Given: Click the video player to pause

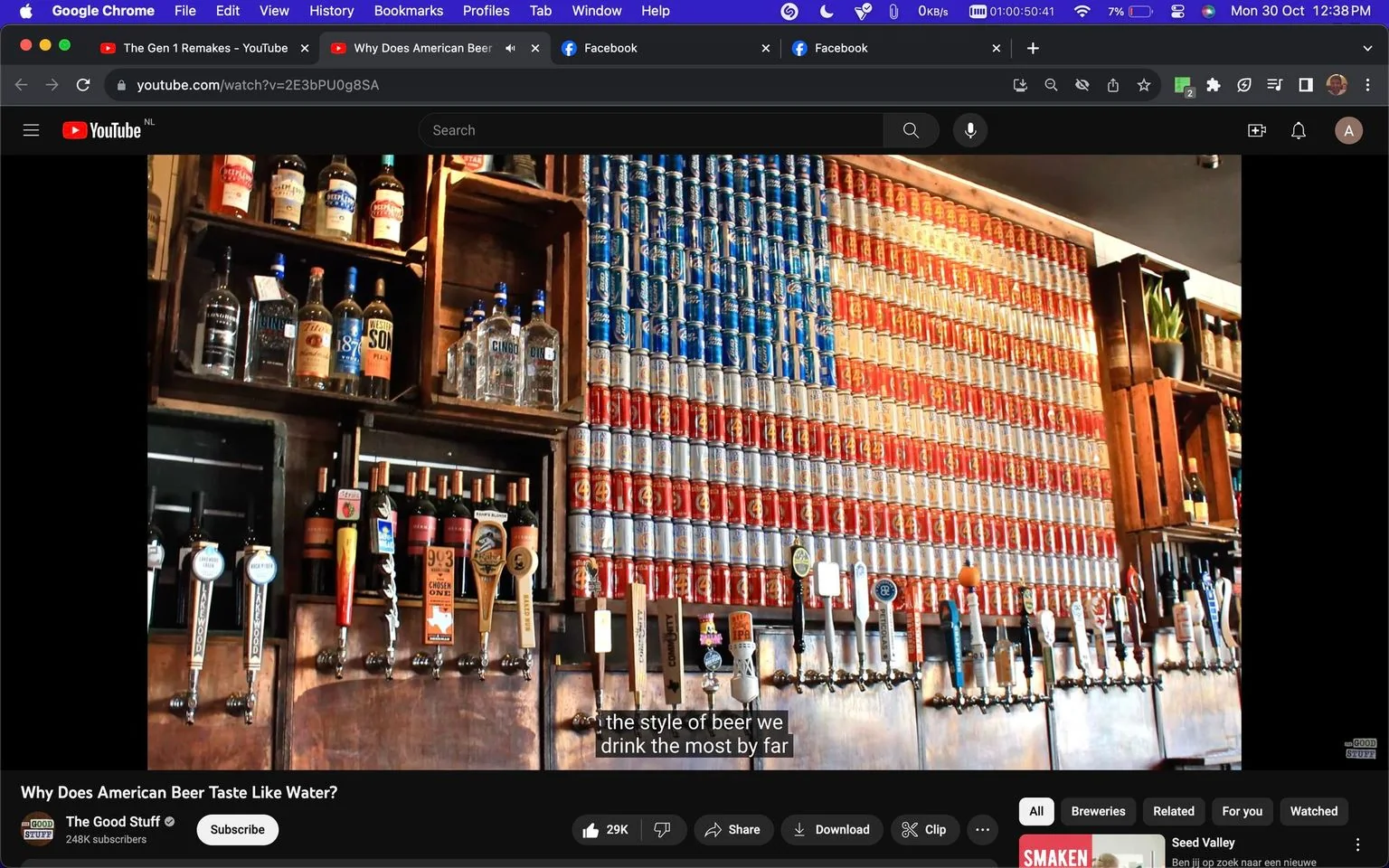Looking at the screenshot, I should [x=694, y=462].
